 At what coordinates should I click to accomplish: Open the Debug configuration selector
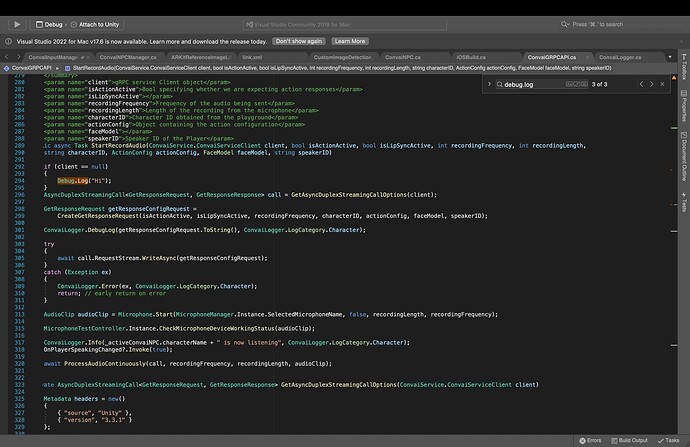[x=49, y=25]
